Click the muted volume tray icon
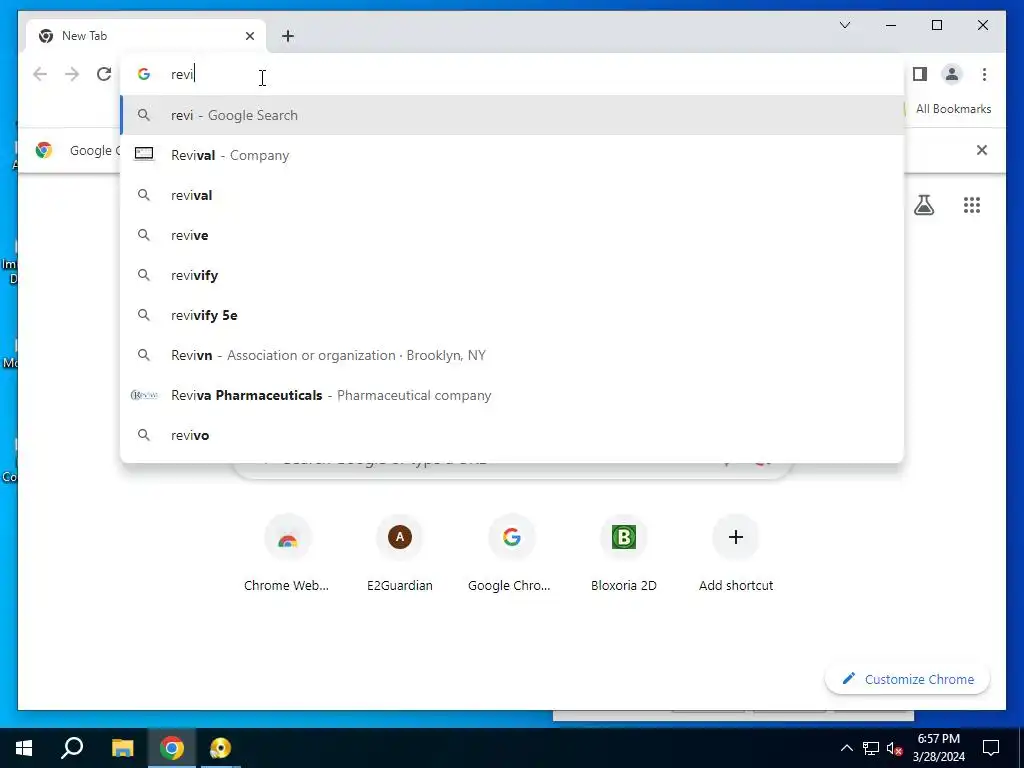This screenshot has width=1024, height=768. [895, 748]
